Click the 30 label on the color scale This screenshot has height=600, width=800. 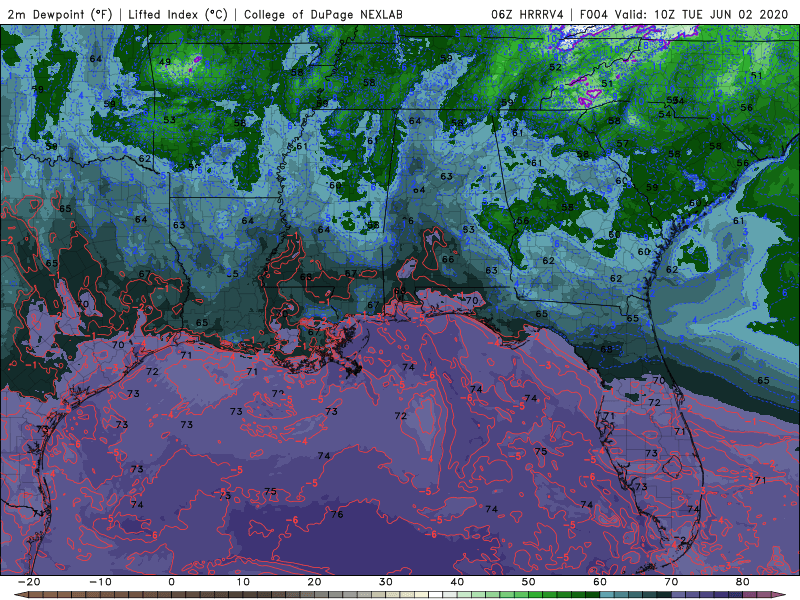click(x=386, y=582)
